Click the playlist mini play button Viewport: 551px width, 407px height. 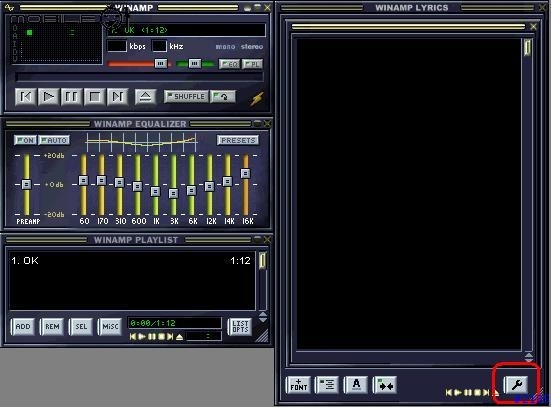142,337
